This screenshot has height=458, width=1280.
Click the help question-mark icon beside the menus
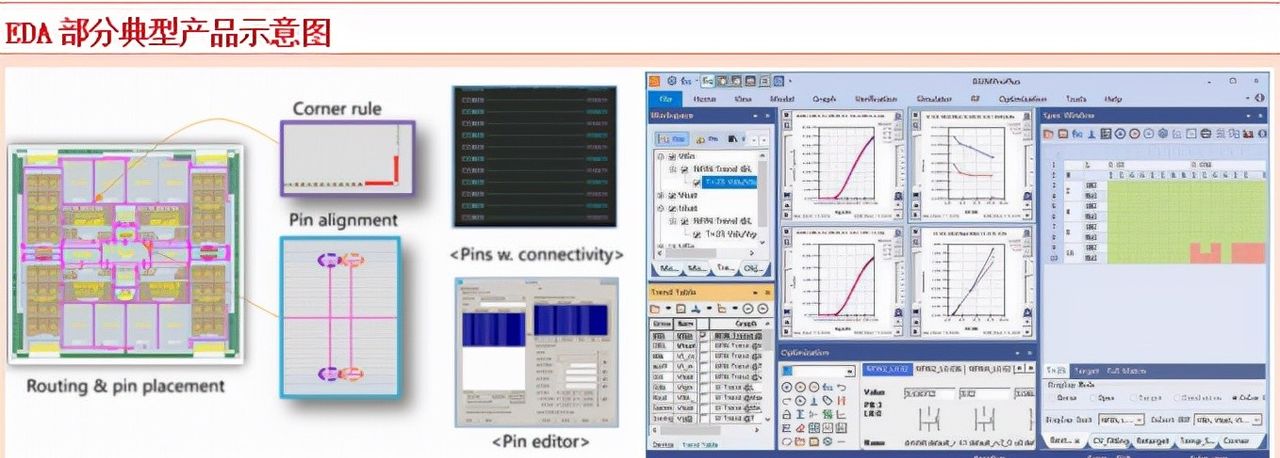point(1259,98)
